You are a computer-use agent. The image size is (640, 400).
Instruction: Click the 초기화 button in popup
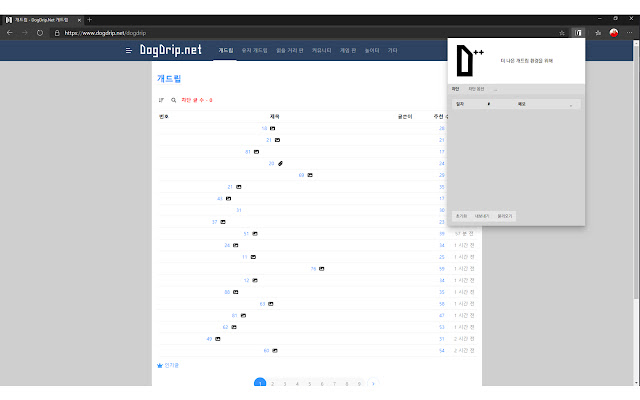click(x=461, y=216)
